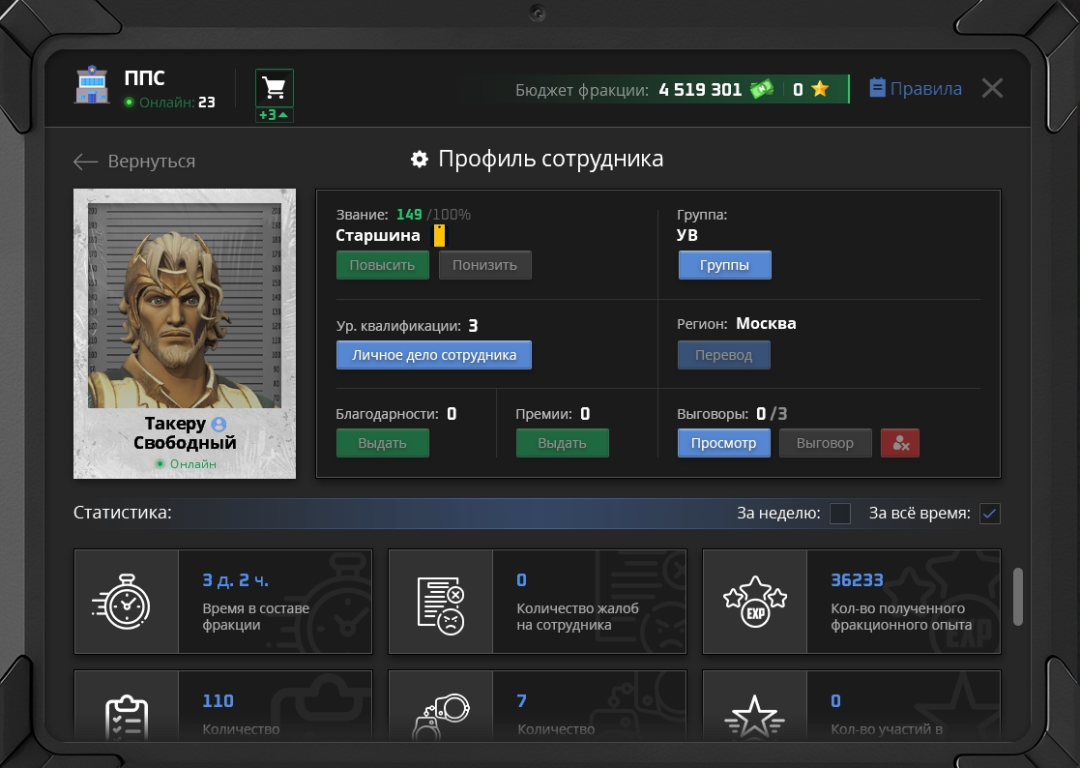Enable the За неделю checkbox
This screenshot has width=1080, height=768.
[840, 513]
